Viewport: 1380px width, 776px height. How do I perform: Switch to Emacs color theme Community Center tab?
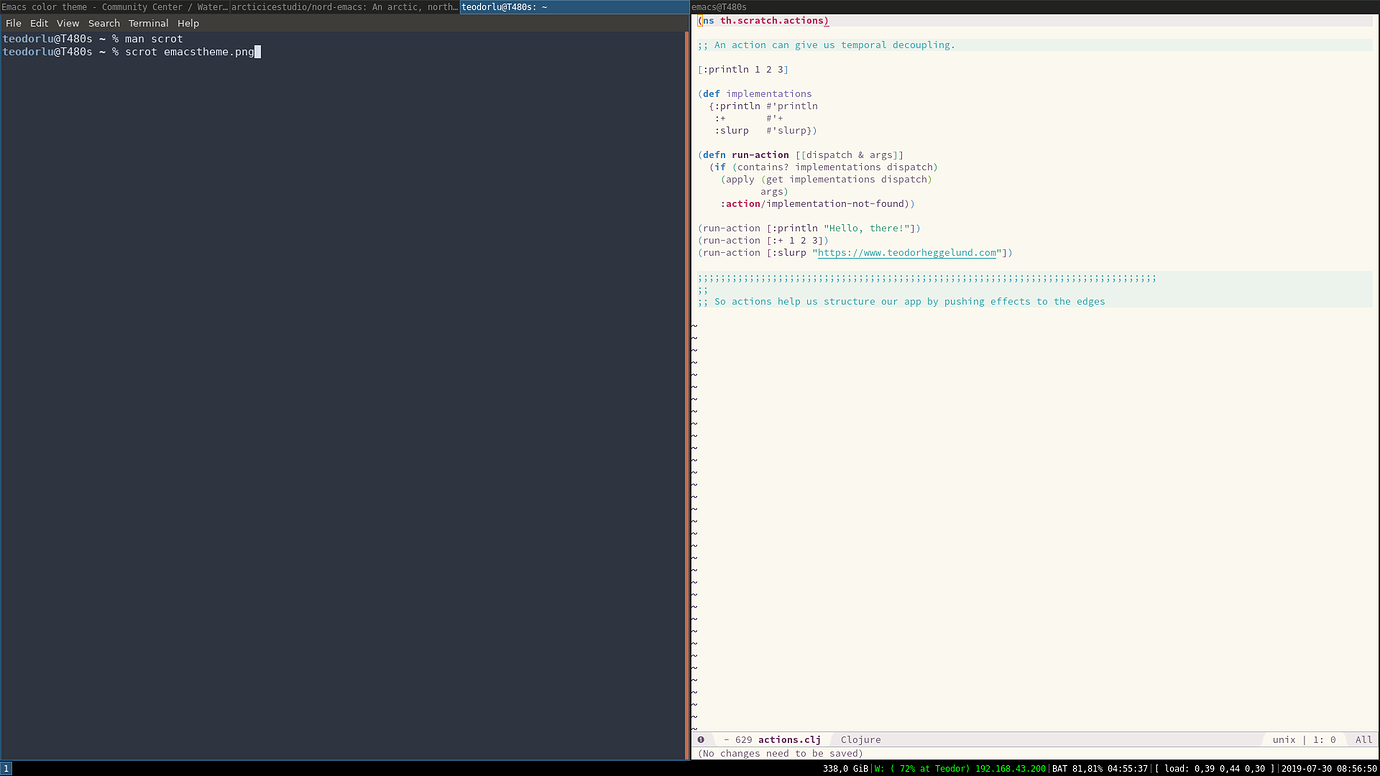coord(115,7)
